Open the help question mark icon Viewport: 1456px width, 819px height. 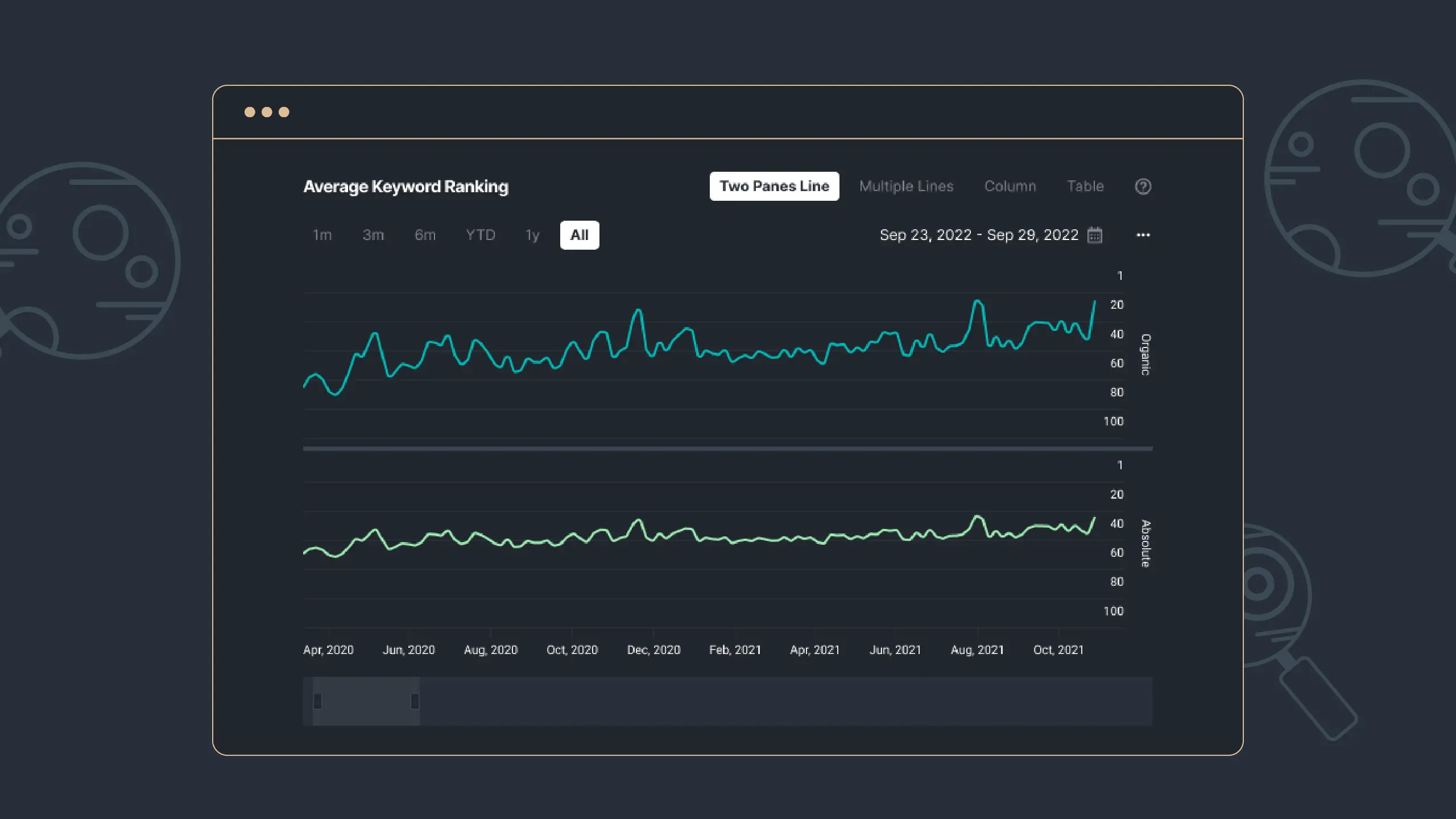click(x=1143, y=187)
